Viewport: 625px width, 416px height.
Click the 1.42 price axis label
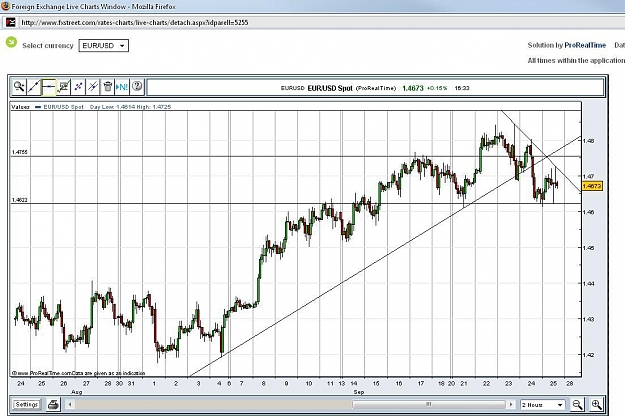click(588, 355)
